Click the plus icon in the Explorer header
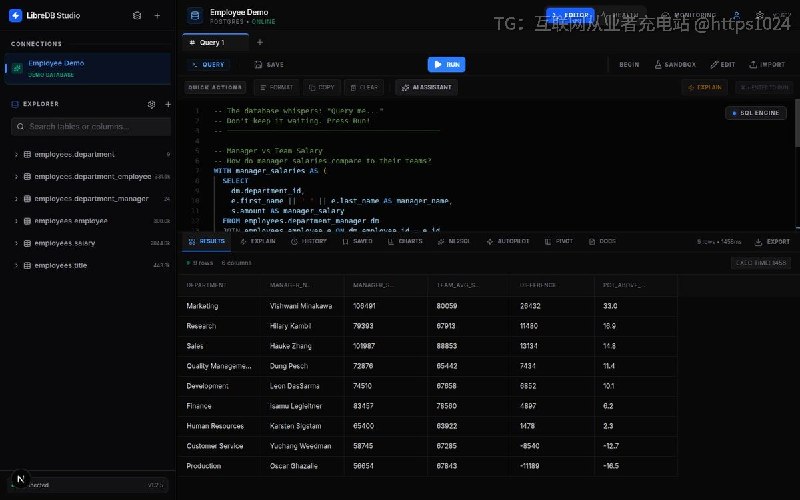800x500 pixels. pos(168,104)
